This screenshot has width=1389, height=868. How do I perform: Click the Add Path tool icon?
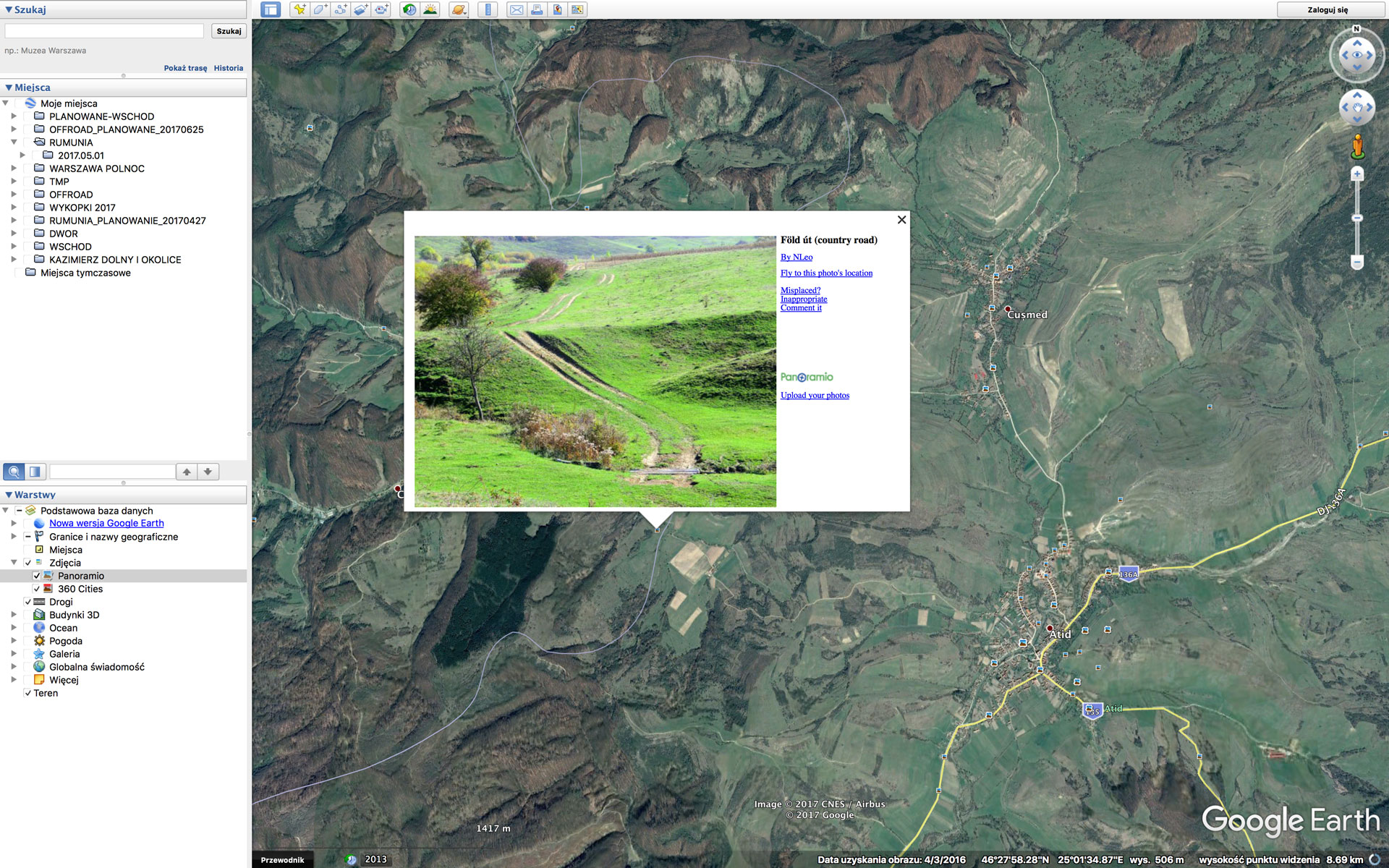coord(340,9)
